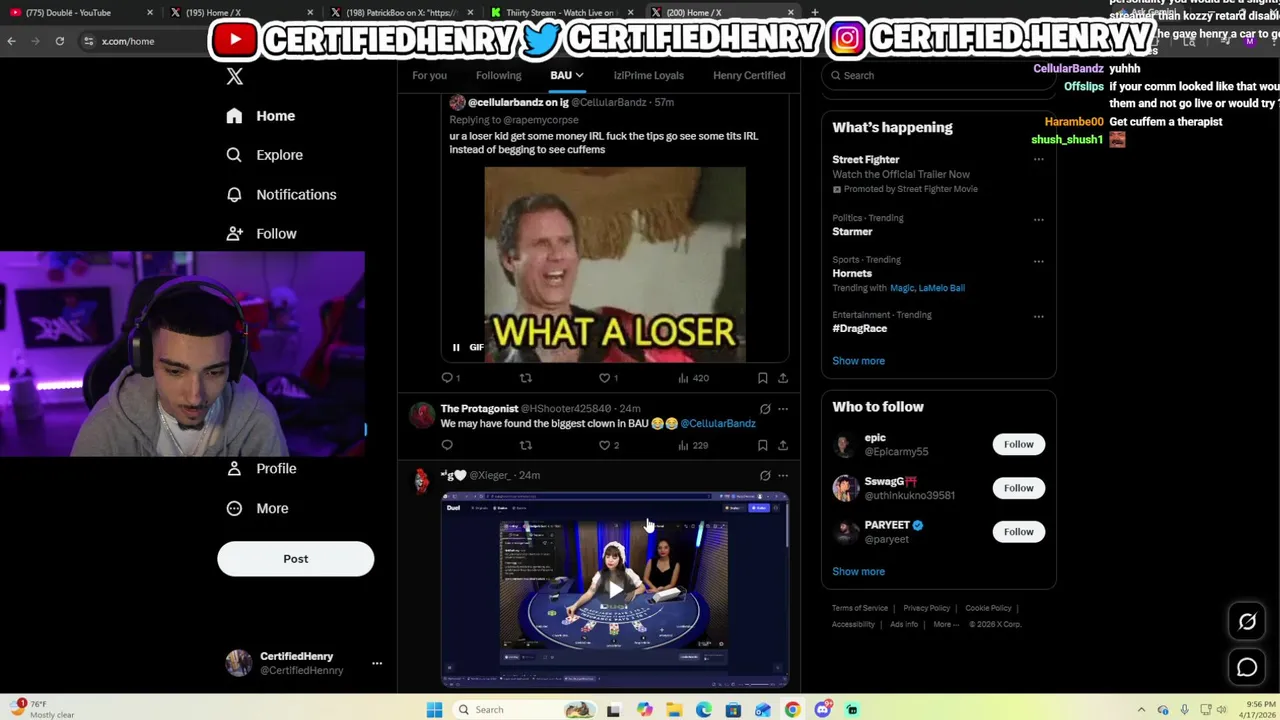This screenshot has height=720, width=1280.
Task: Open #DragRace trend options menu
Action: click(1038, 317)
